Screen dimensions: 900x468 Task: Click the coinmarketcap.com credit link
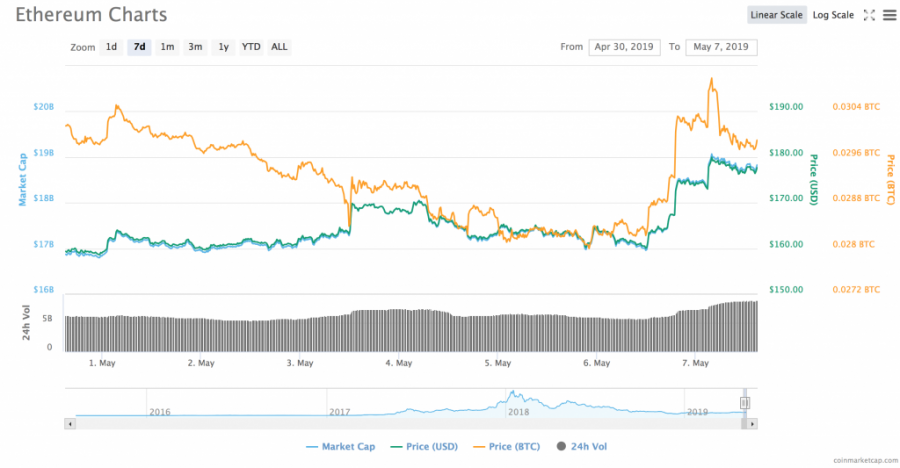pos(866,460)
